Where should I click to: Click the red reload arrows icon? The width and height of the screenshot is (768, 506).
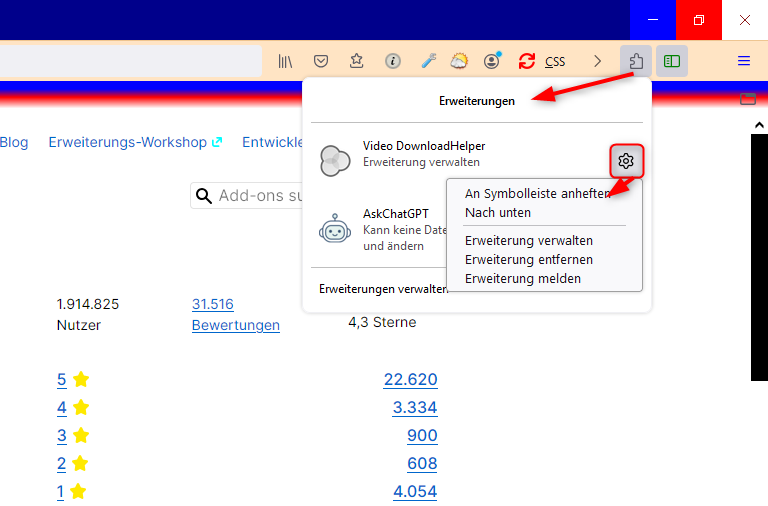click(527, 61)
